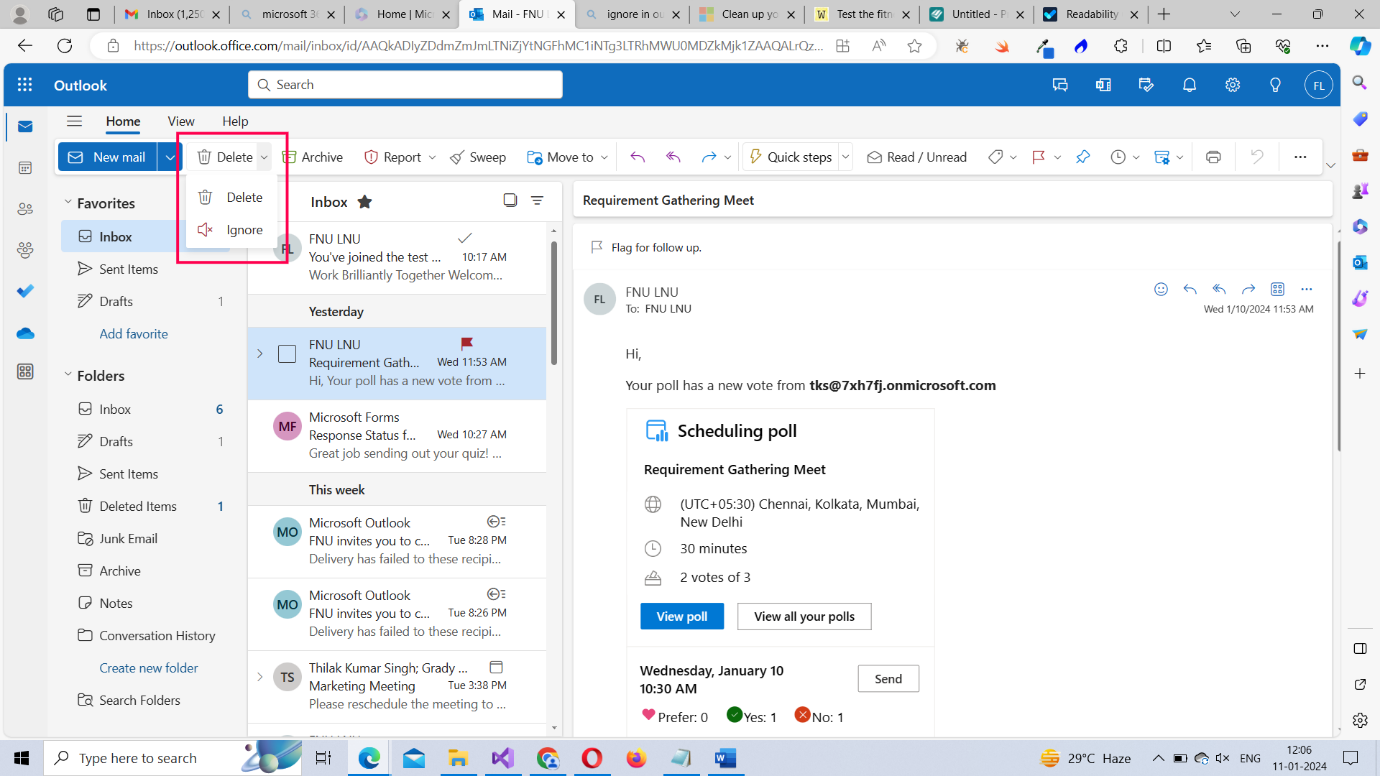Viewport: 1380px width, 776px height.
Task: Open the ribbon more options ellipsis
Action: coord(1300,157)
